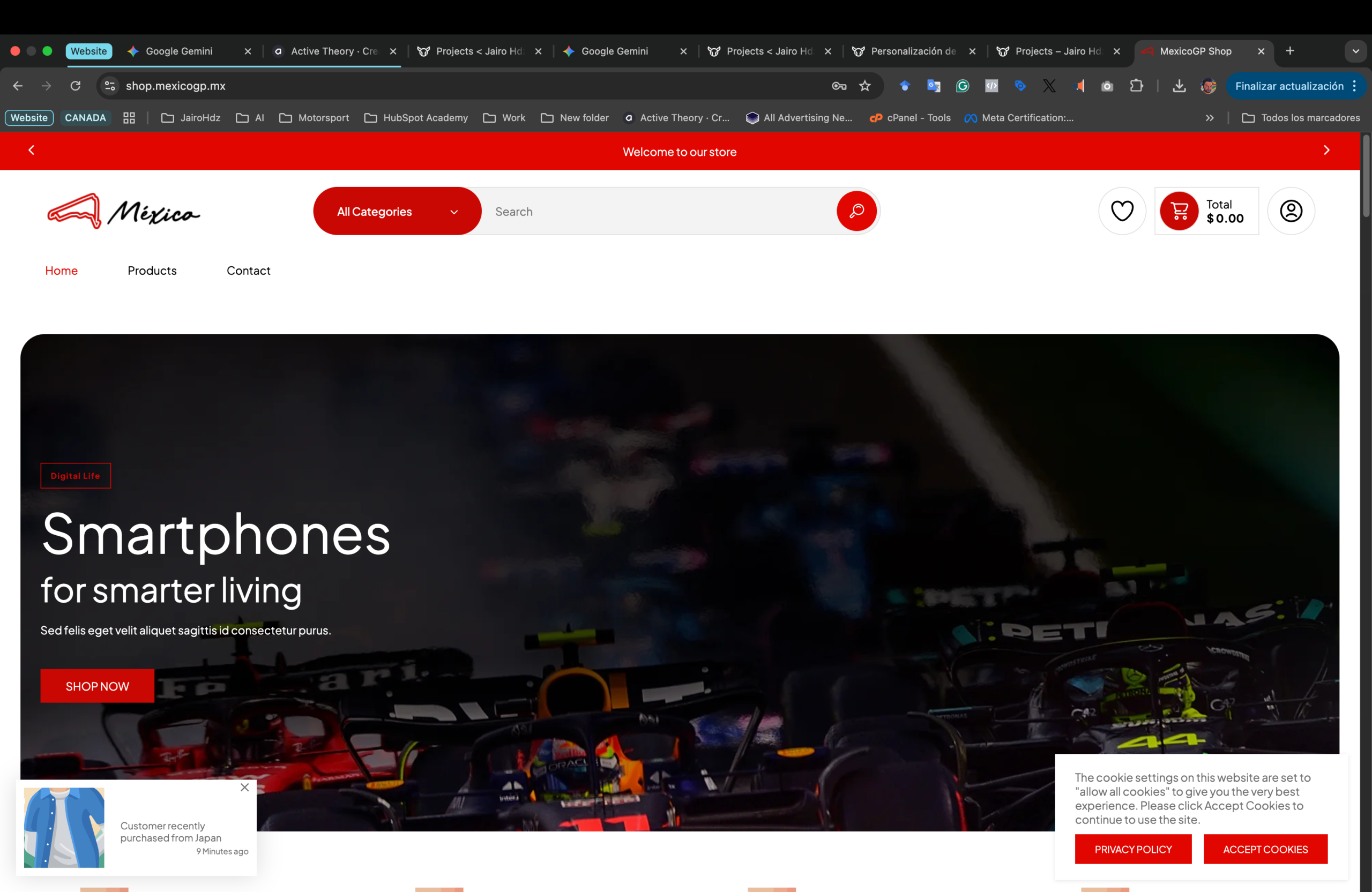Open the Products menu item

pyautogui.click(x=152, y=270)
